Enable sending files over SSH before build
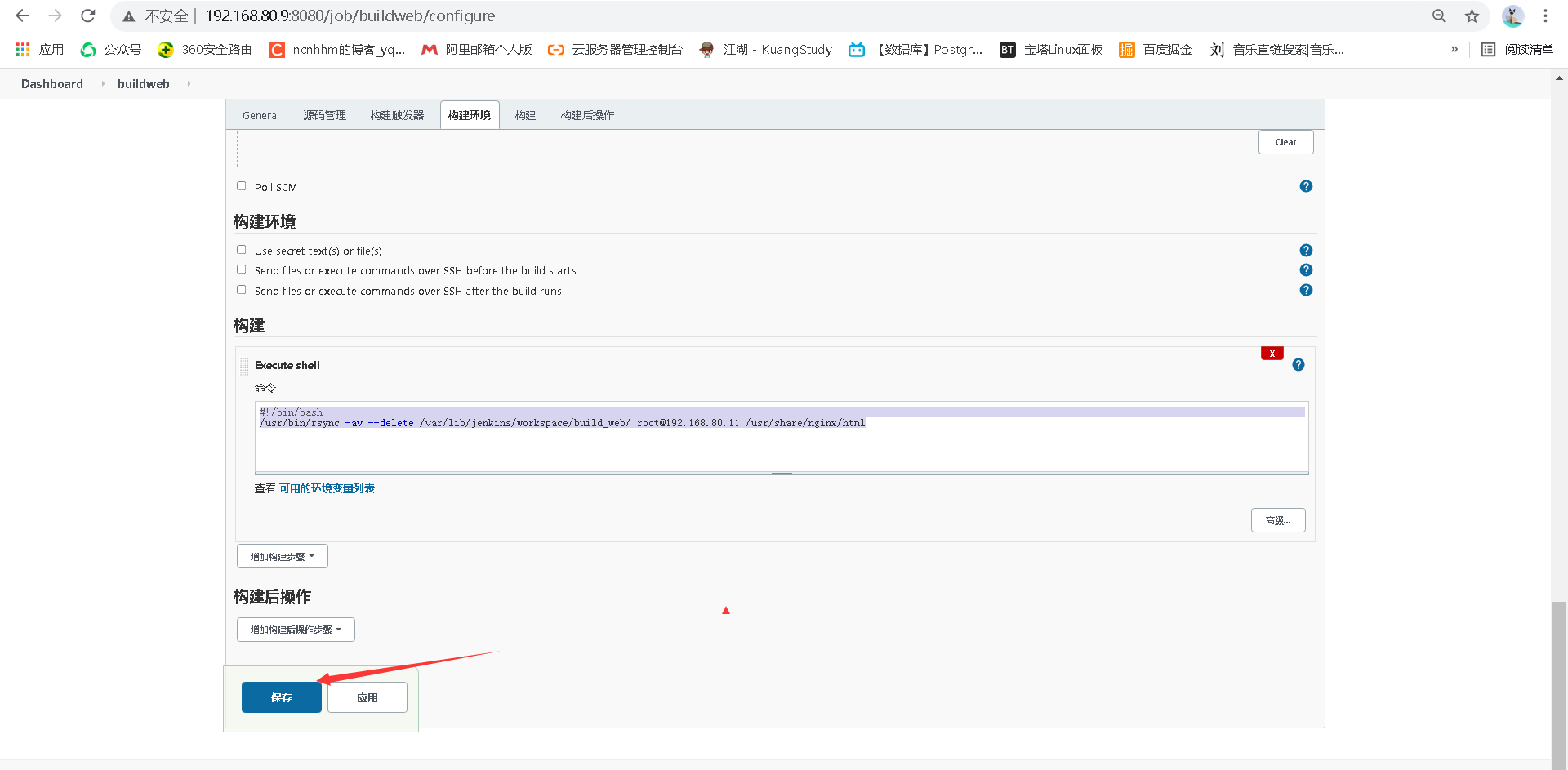 pyautogui.click(x=241, y=269)
